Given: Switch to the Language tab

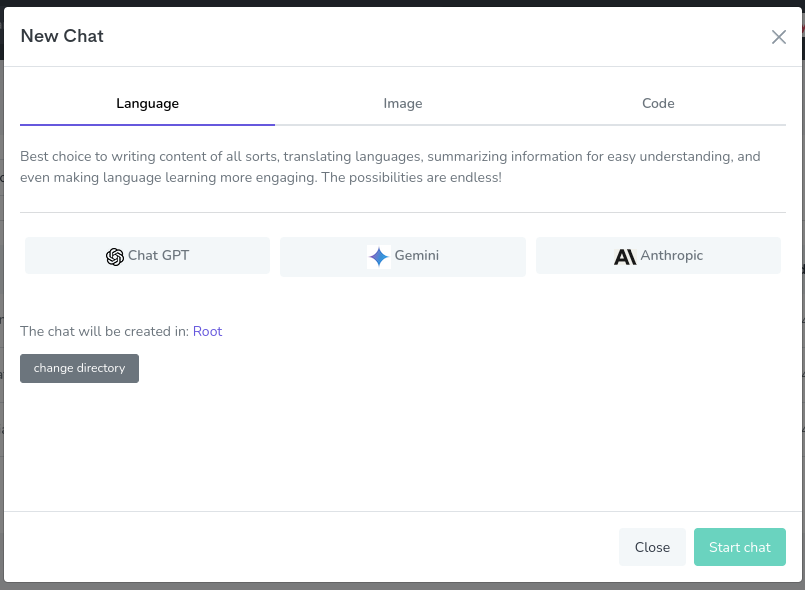Looking at the screenshot, I should 147,104.
